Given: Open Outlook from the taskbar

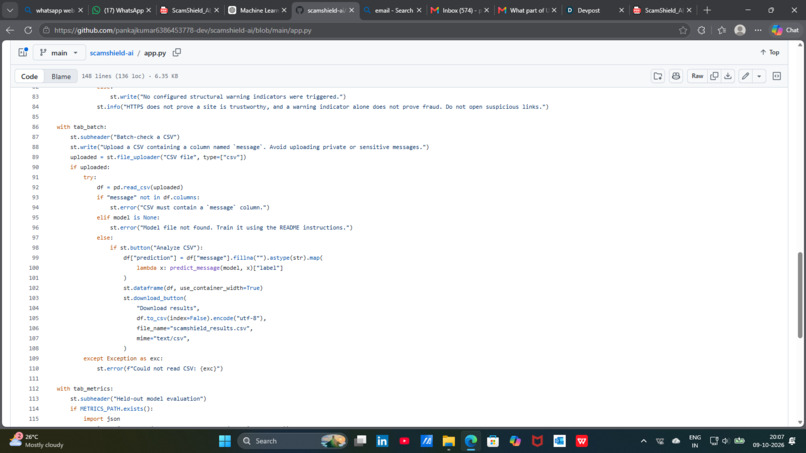Looking at the screenshot, I should point(559,441).
